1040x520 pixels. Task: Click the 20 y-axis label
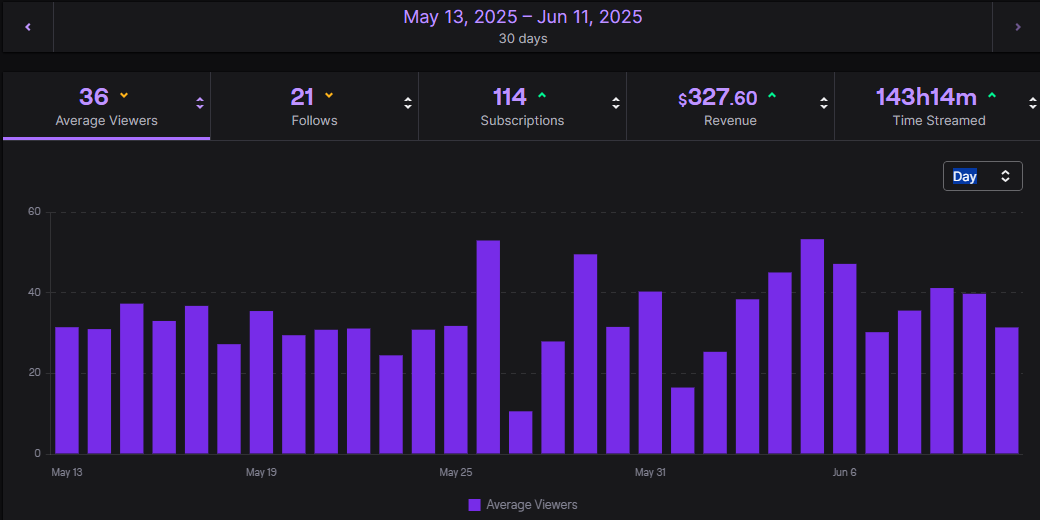click(34, 373)
